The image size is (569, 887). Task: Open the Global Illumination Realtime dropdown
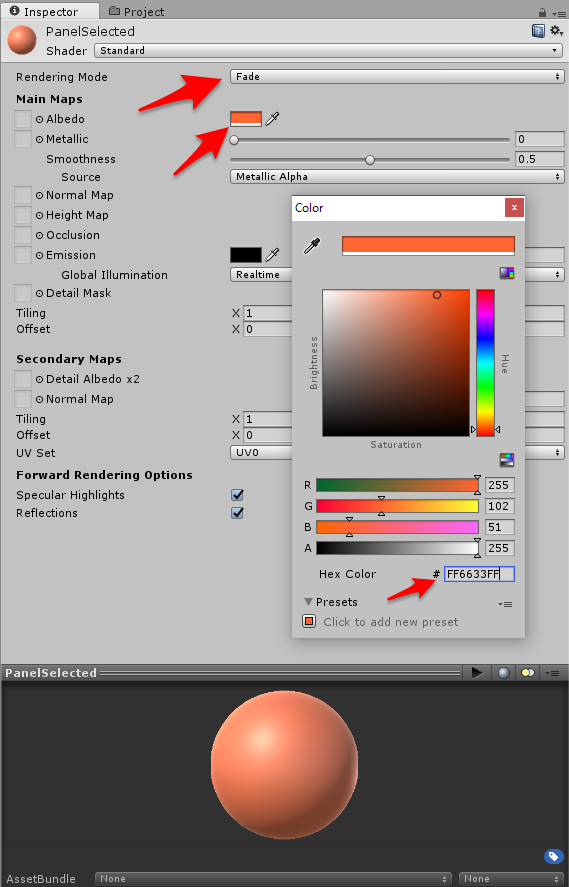[261, 274]
